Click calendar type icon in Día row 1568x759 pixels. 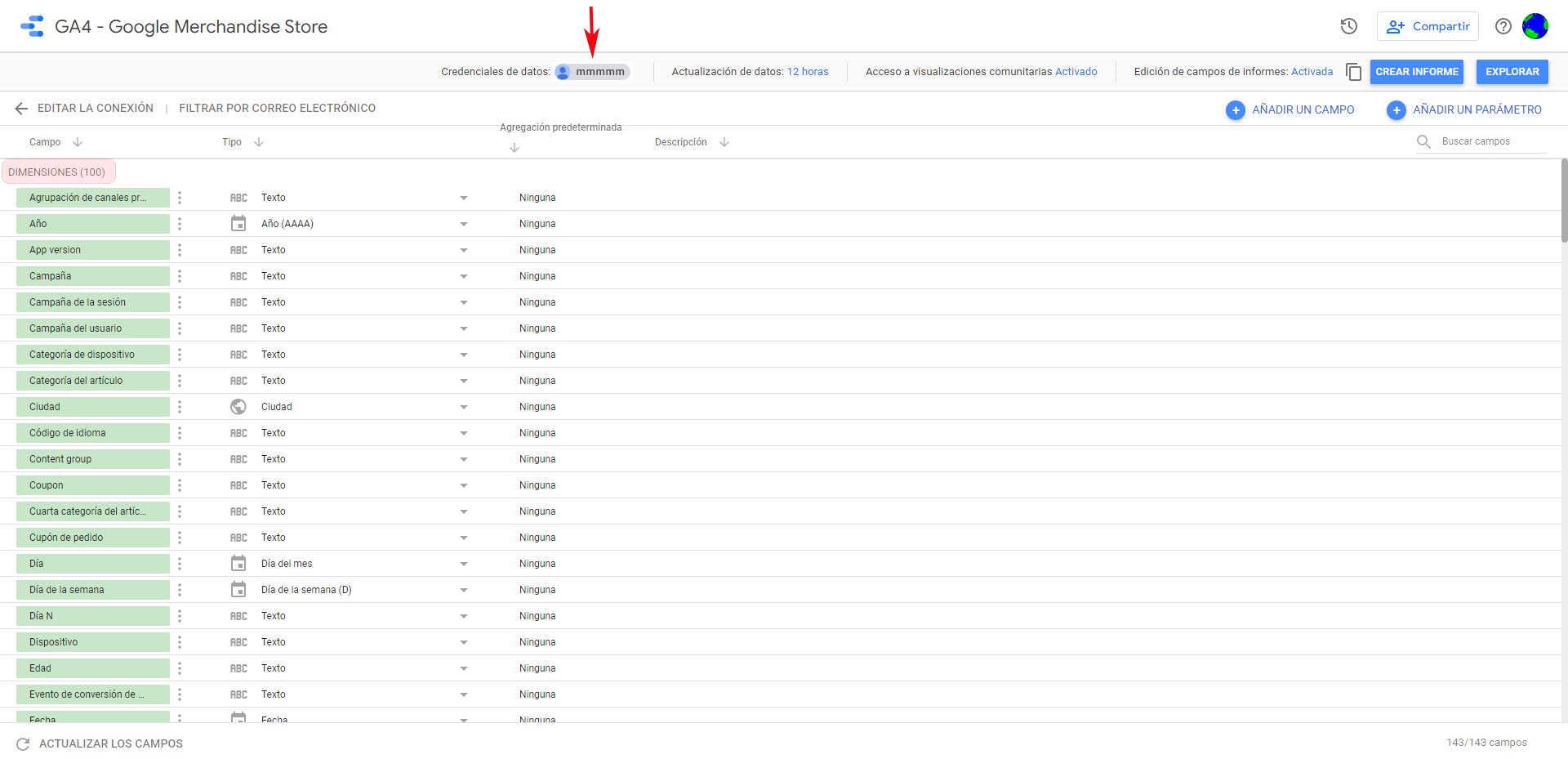pyautogui.click(x=238, y=564)
